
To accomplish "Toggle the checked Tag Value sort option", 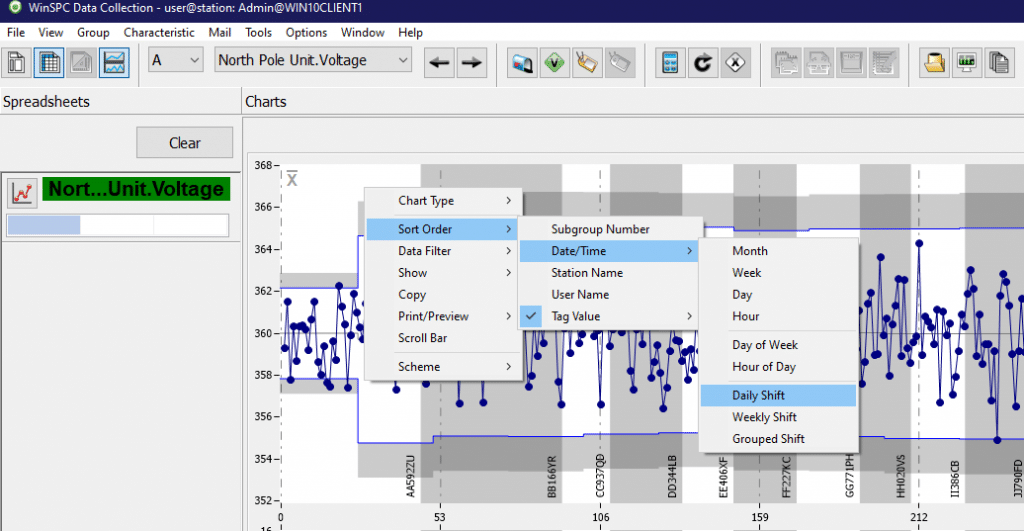I will [x=575, y=316].
